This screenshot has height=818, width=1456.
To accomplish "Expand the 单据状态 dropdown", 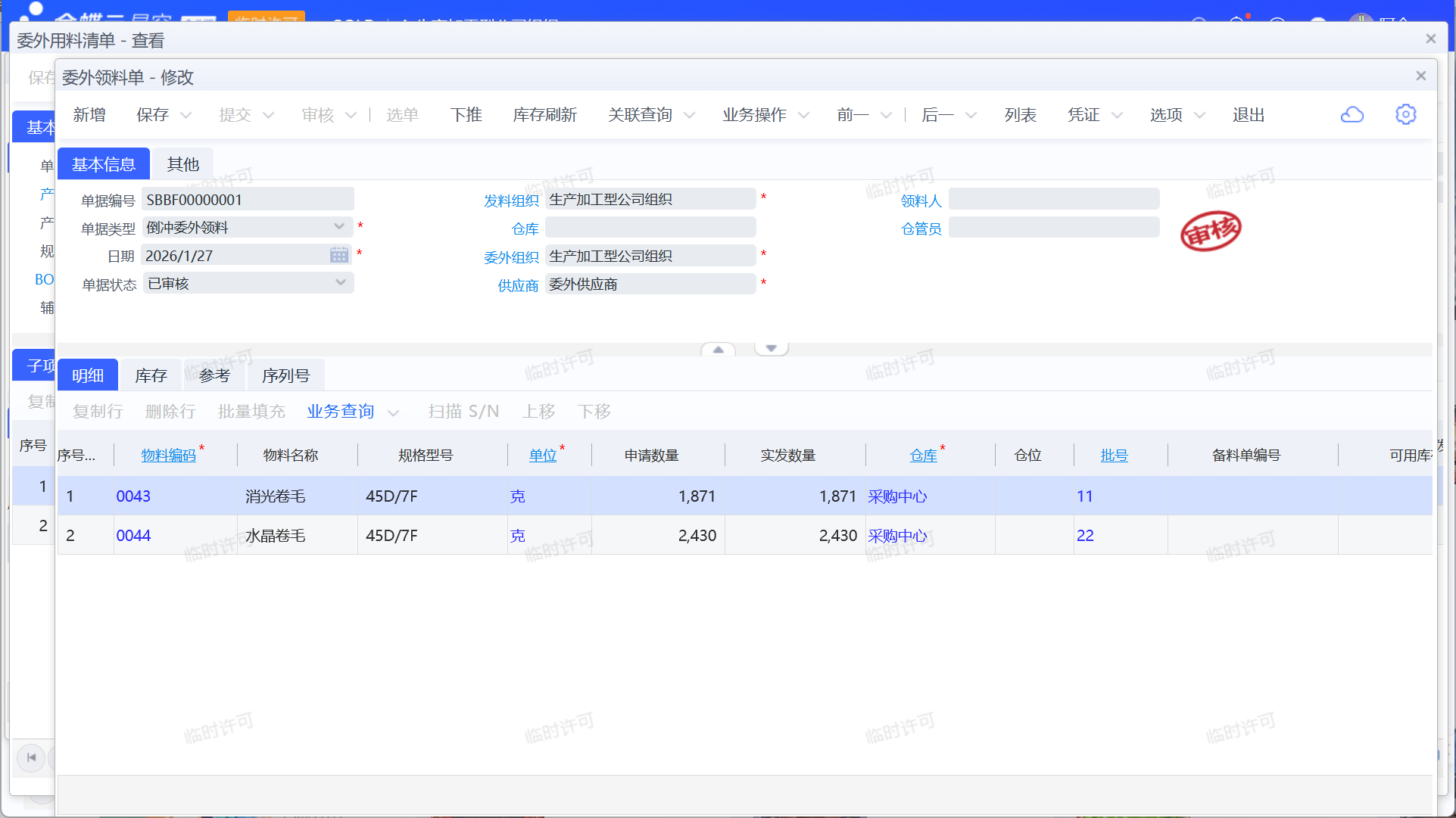I will click(x=340, y=283).
